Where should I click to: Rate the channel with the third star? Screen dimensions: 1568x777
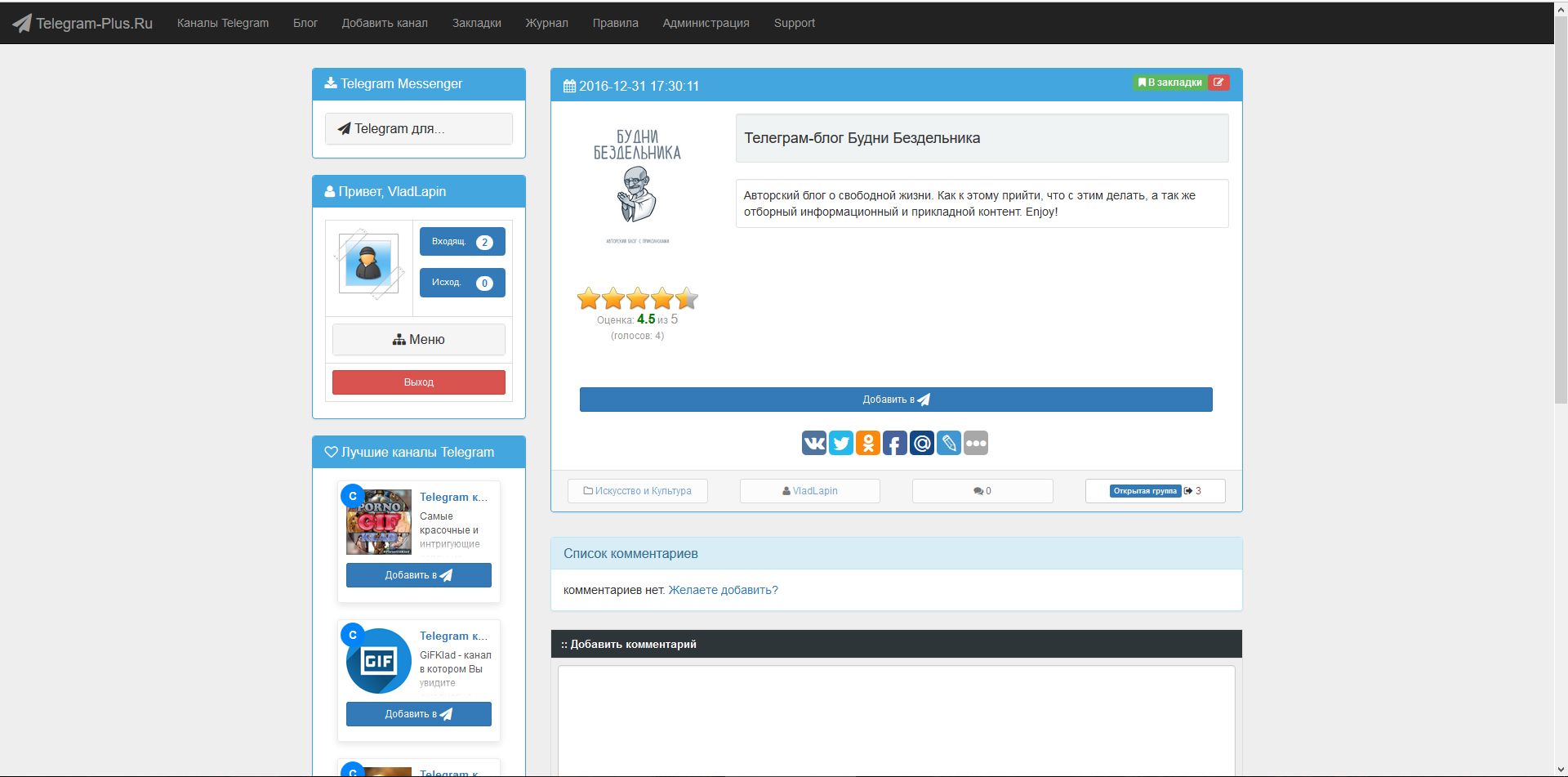point(638,298)
